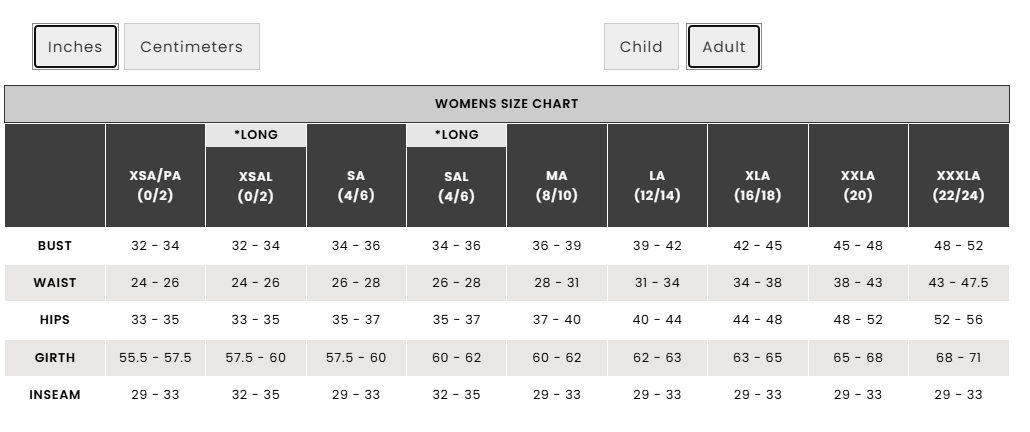The image size is (1030, 432).
Task: Switch measurements to Centimeters
Action: [x=191, y=47]
